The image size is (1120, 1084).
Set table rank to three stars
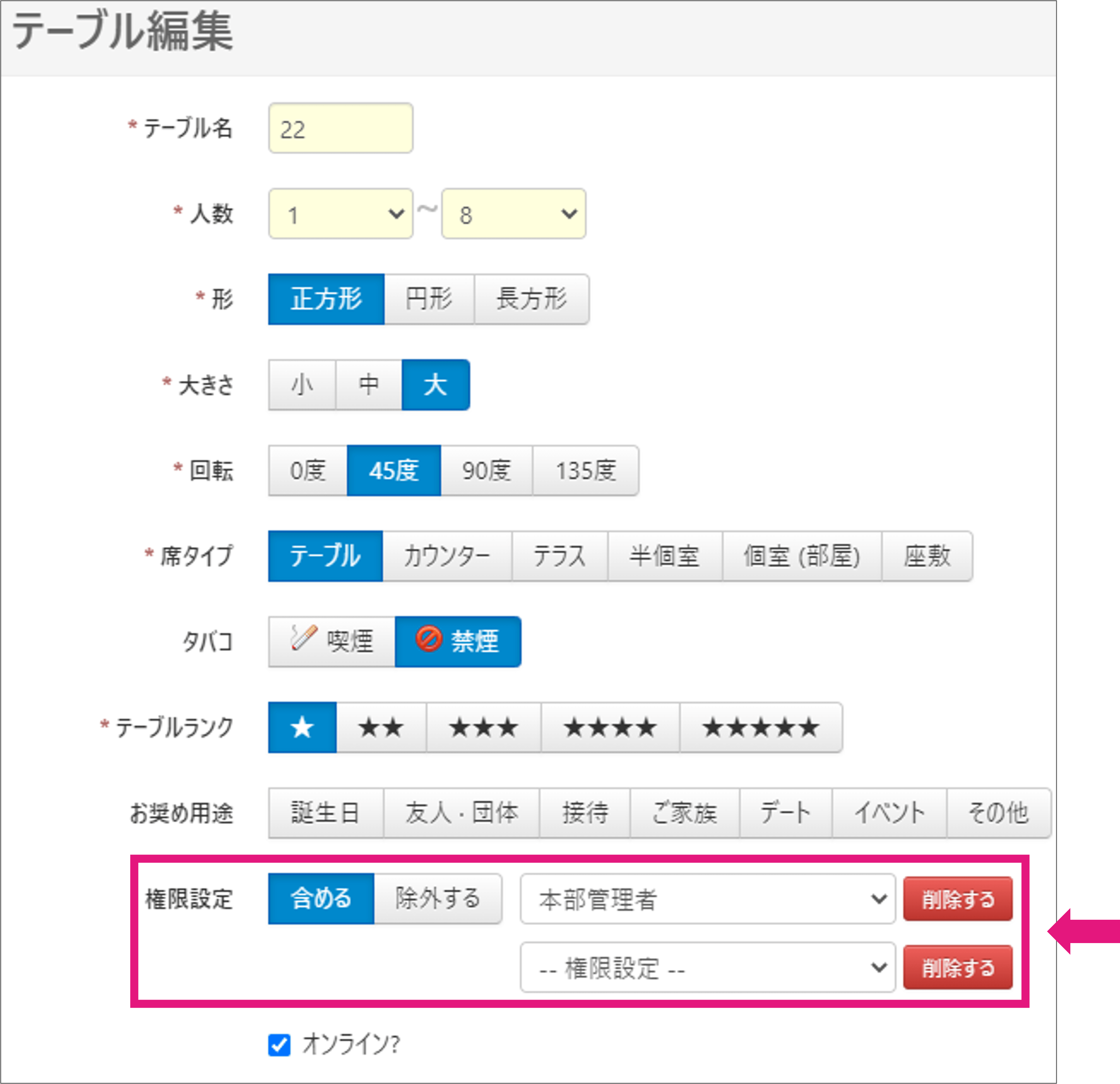click(x=483, y=727)
